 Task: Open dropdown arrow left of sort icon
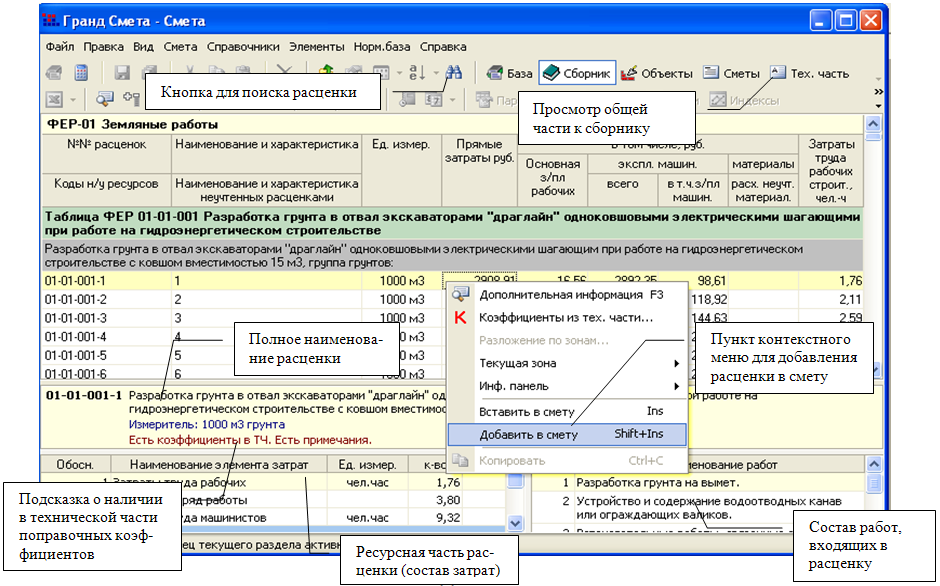pos(399,73)
